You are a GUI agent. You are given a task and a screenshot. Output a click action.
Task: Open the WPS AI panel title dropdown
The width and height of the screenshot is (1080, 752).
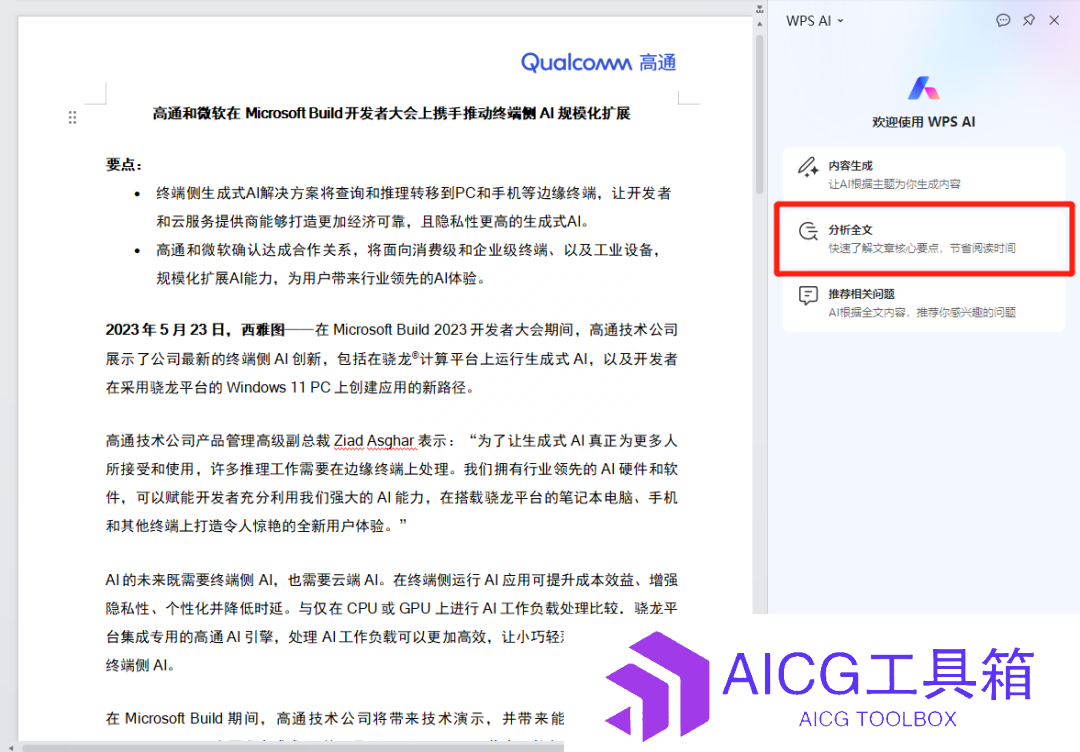point(815,21)
